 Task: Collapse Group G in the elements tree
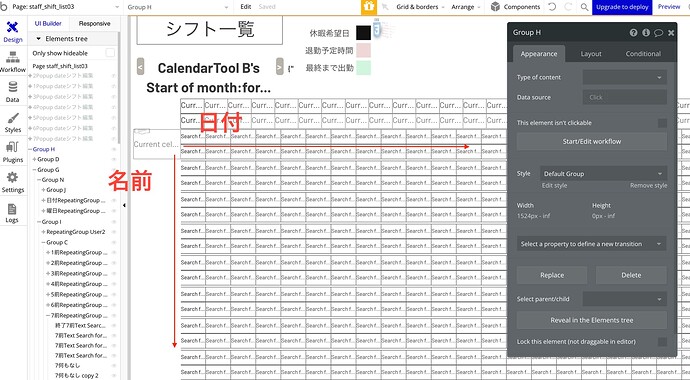click(35, 170)
